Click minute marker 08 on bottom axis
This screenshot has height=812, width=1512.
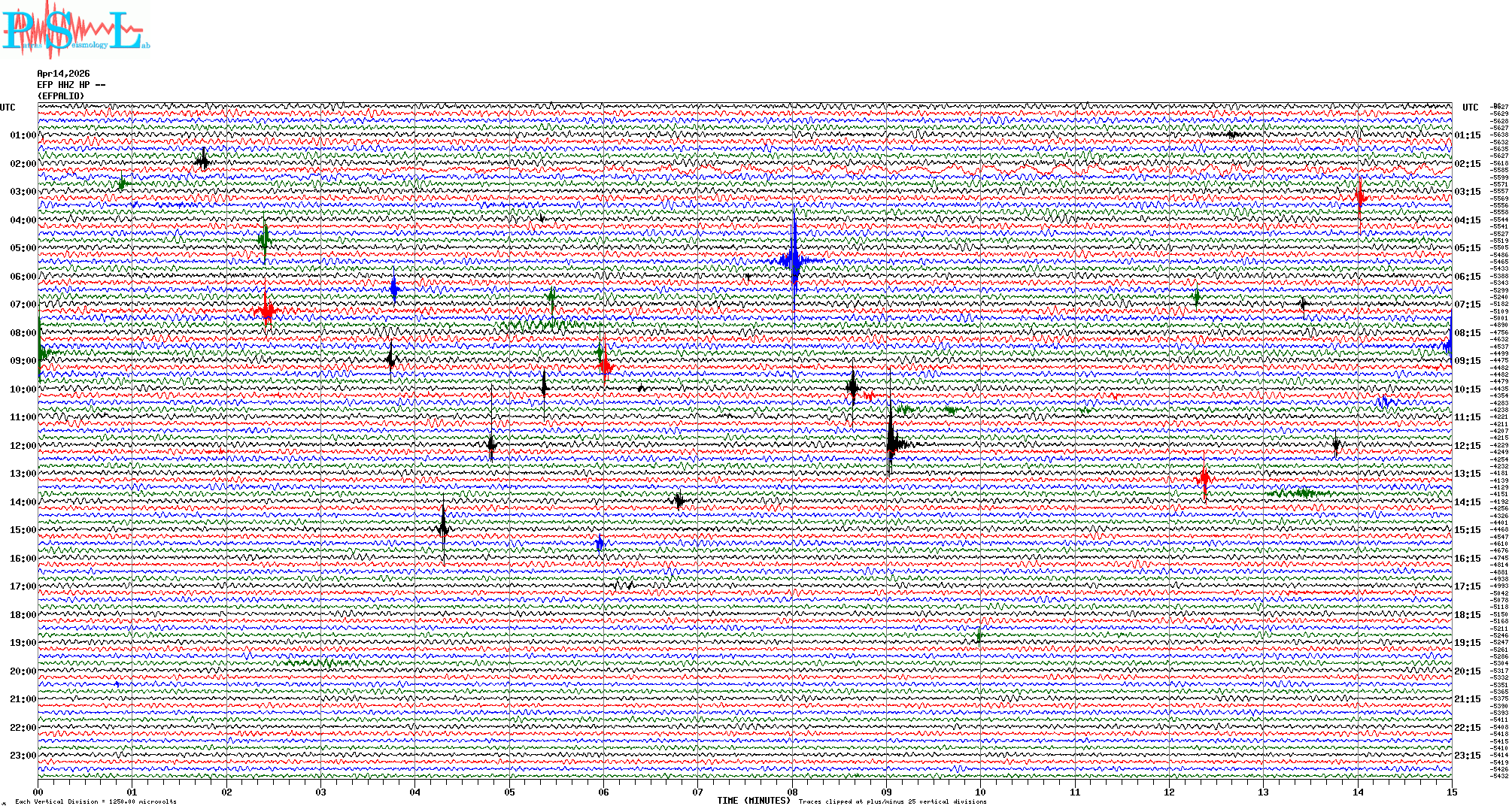coord(792,792)
